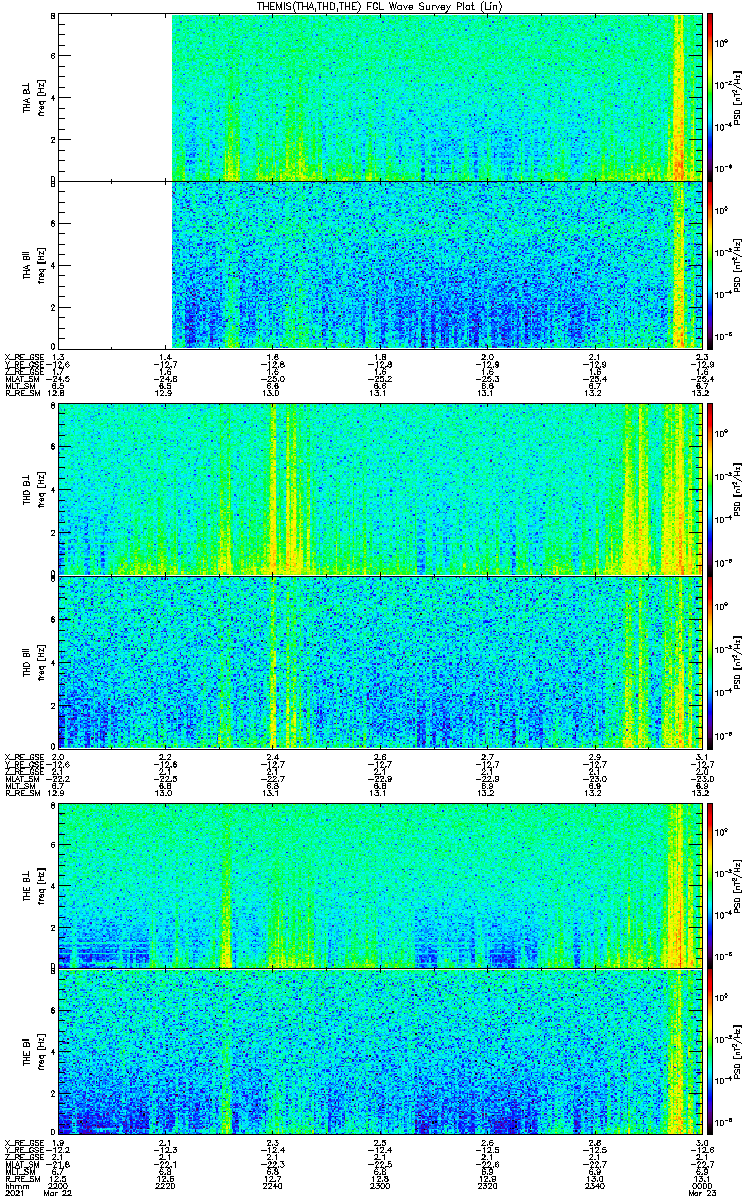Click the Mar 23 date label

point(703,1194)
